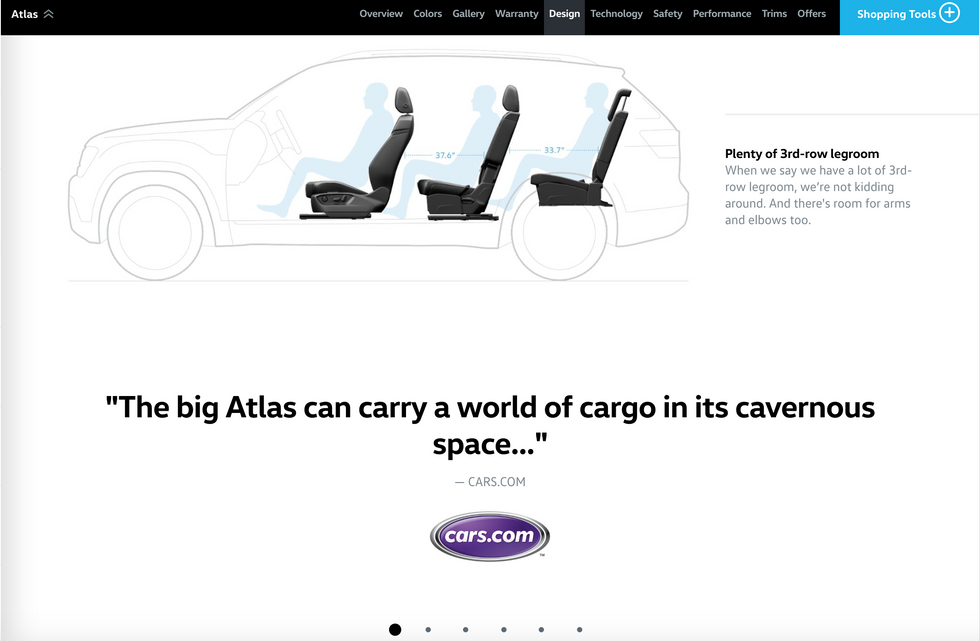This screenshot has width=980, height=641.
Task: Open the Safety section
Action: coord(668,14)
